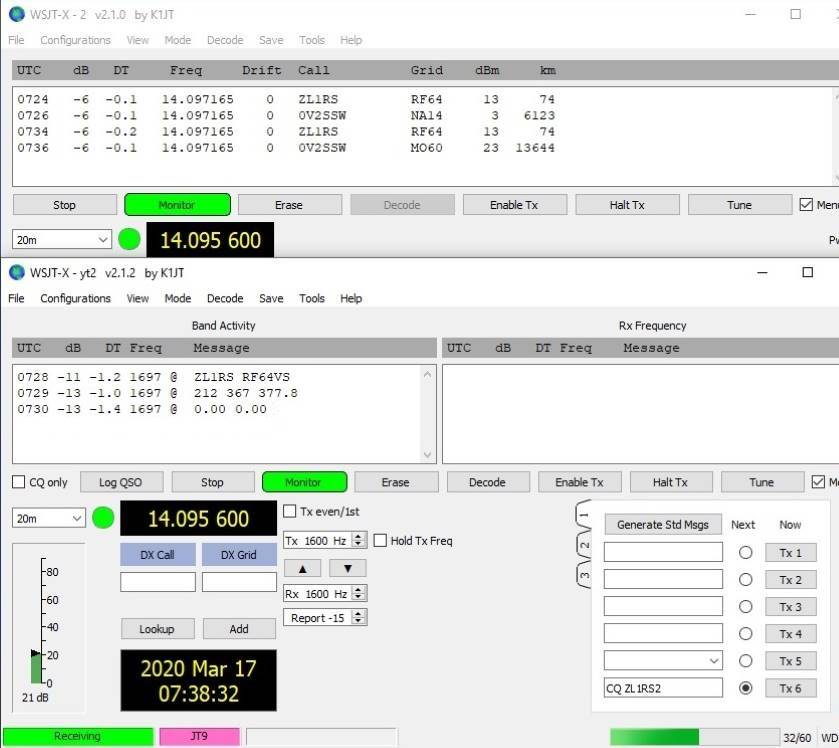Toggle Tx even/1st checkbox
The image size is (839, 748).
[290, 512]
